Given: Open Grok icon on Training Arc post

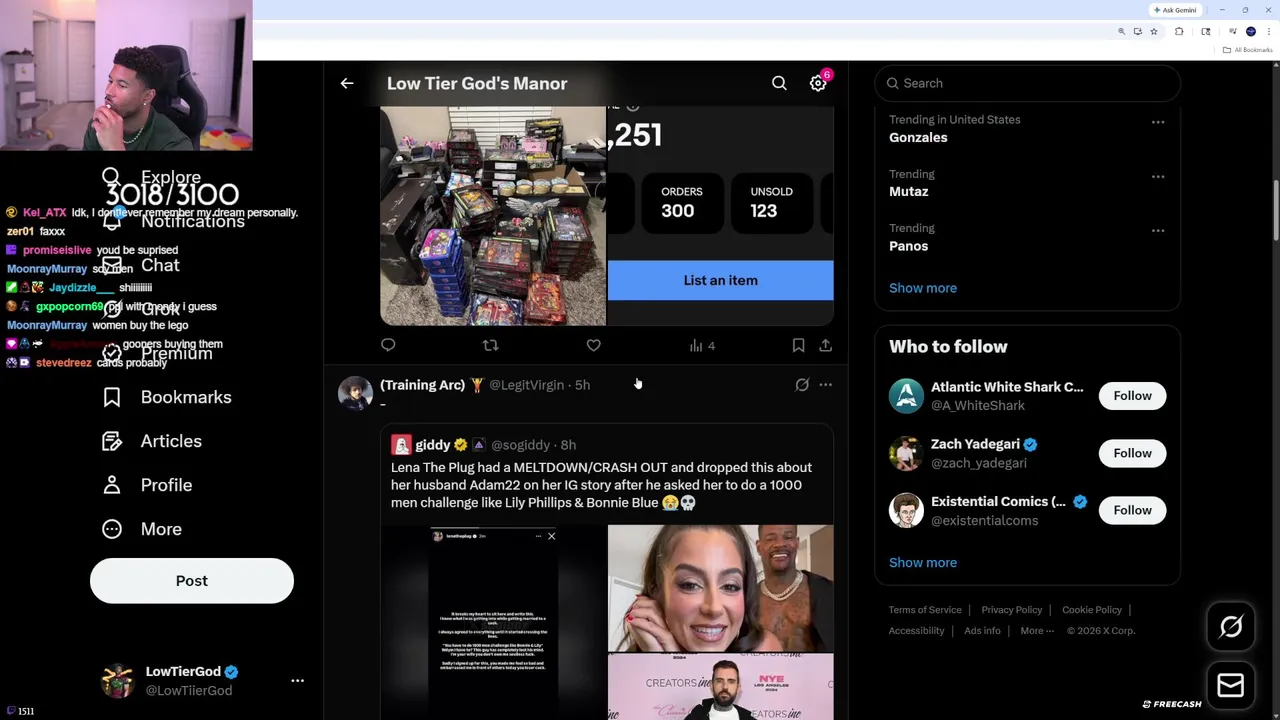Looking at the screenshot, I should click(802, 384).
